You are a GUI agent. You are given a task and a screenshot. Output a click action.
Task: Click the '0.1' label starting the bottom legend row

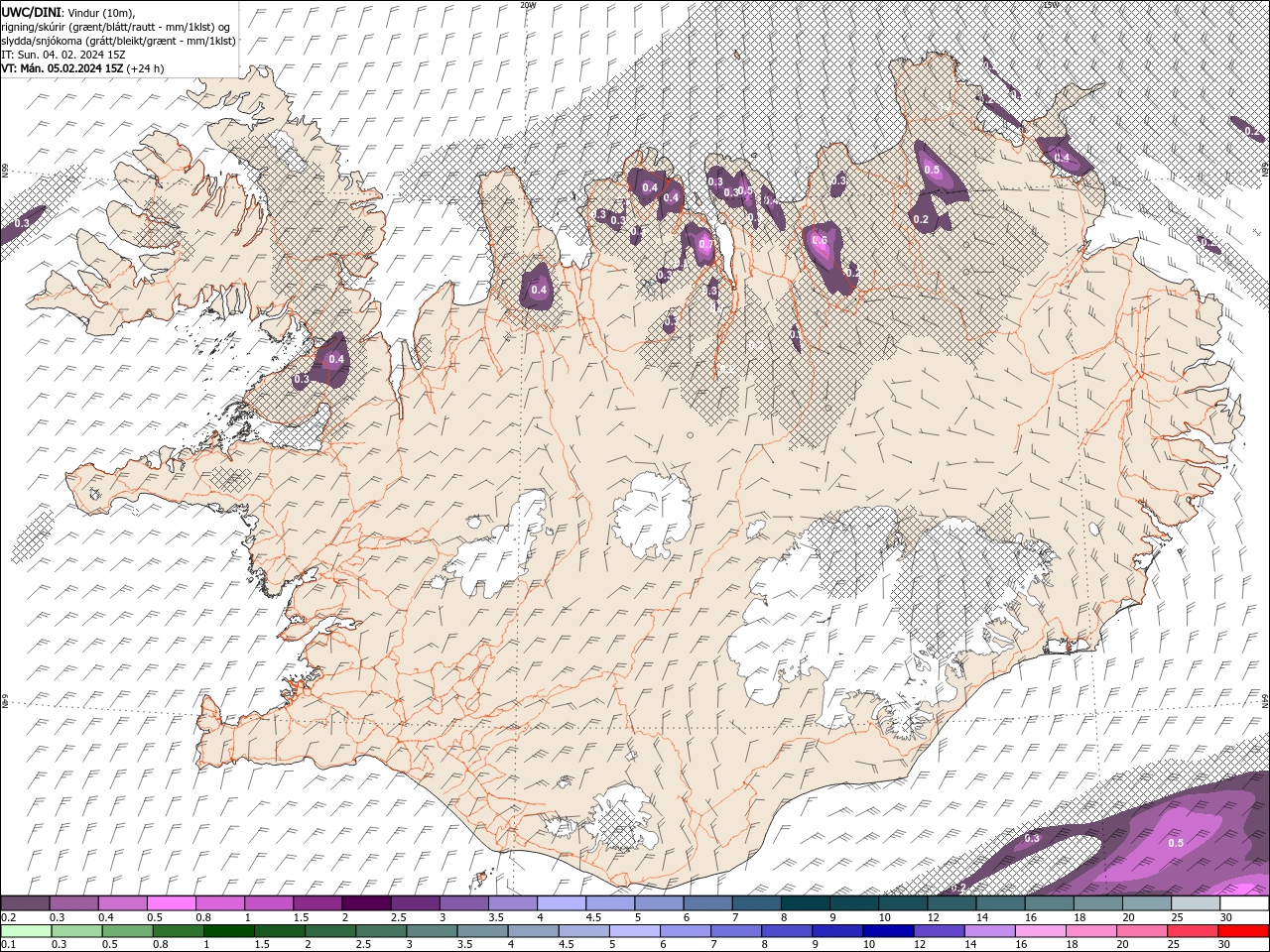pyautogui.click(x=8, y=945)
